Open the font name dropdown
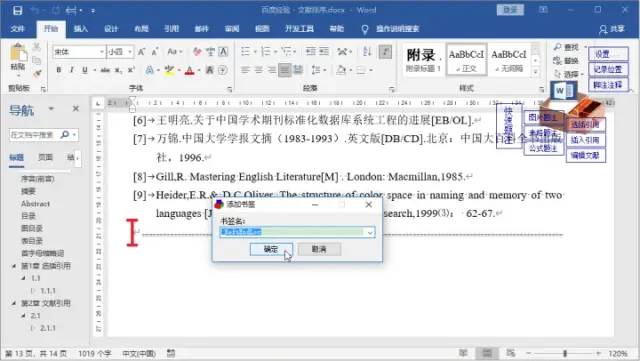 102,52
